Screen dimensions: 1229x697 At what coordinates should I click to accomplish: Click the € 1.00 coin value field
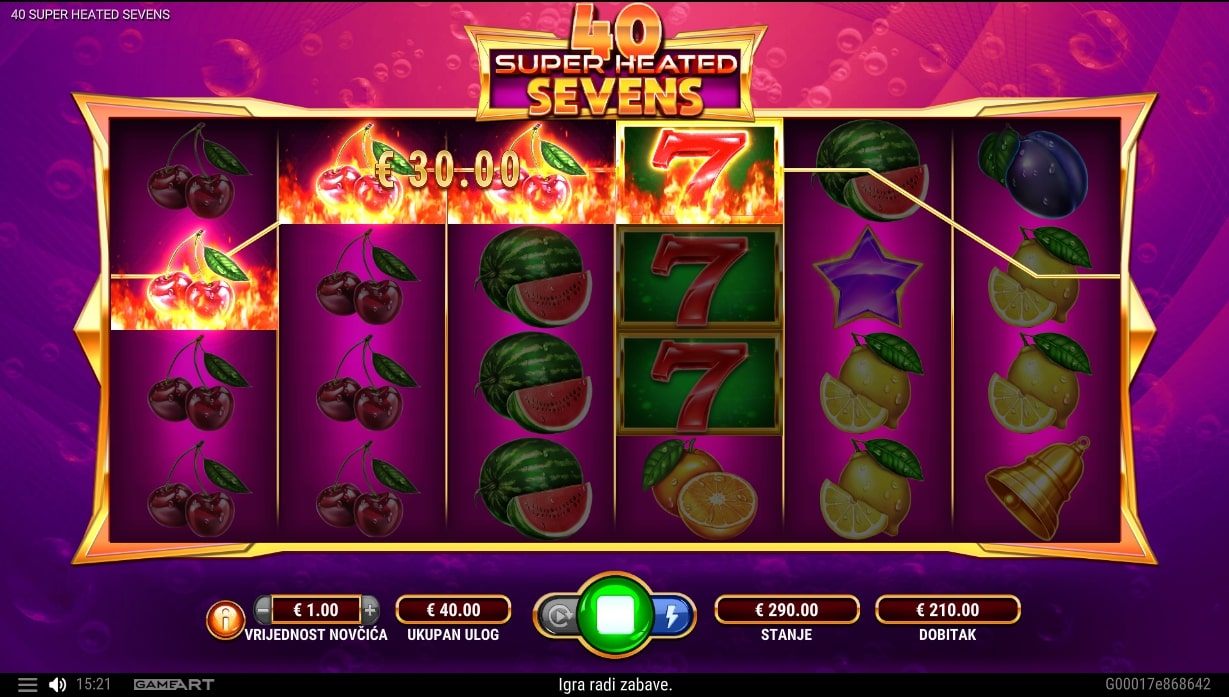(x=315, y=609)
